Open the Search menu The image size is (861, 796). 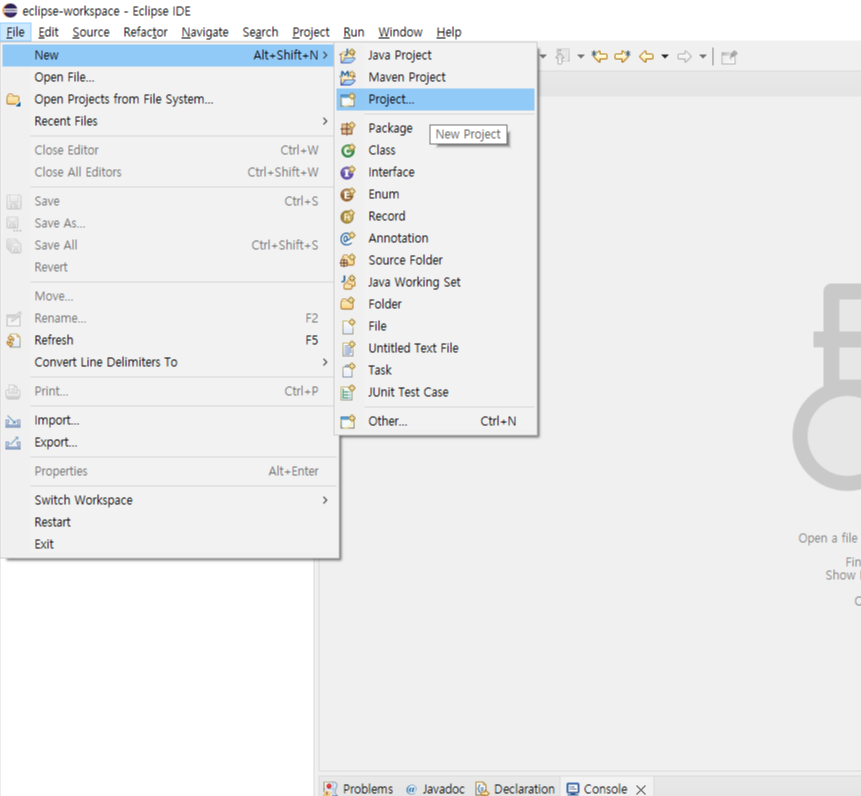[260, 32]
